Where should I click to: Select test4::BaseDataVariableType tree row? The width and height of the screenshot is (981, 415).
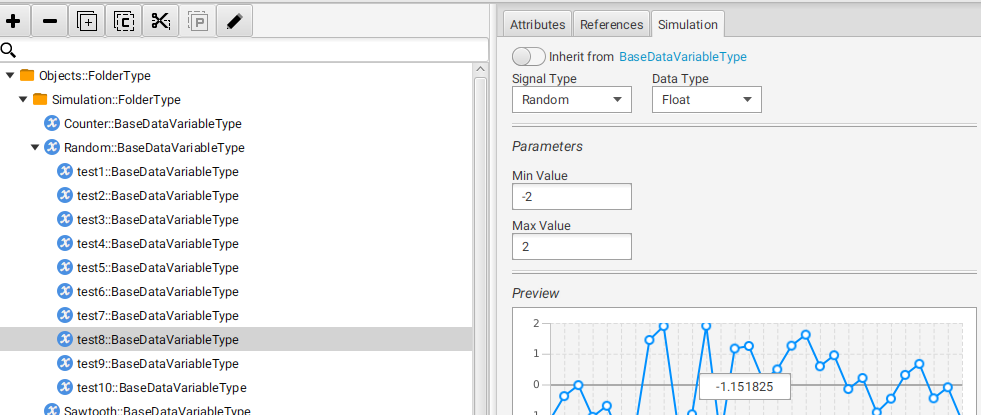(x=236, y=243)
